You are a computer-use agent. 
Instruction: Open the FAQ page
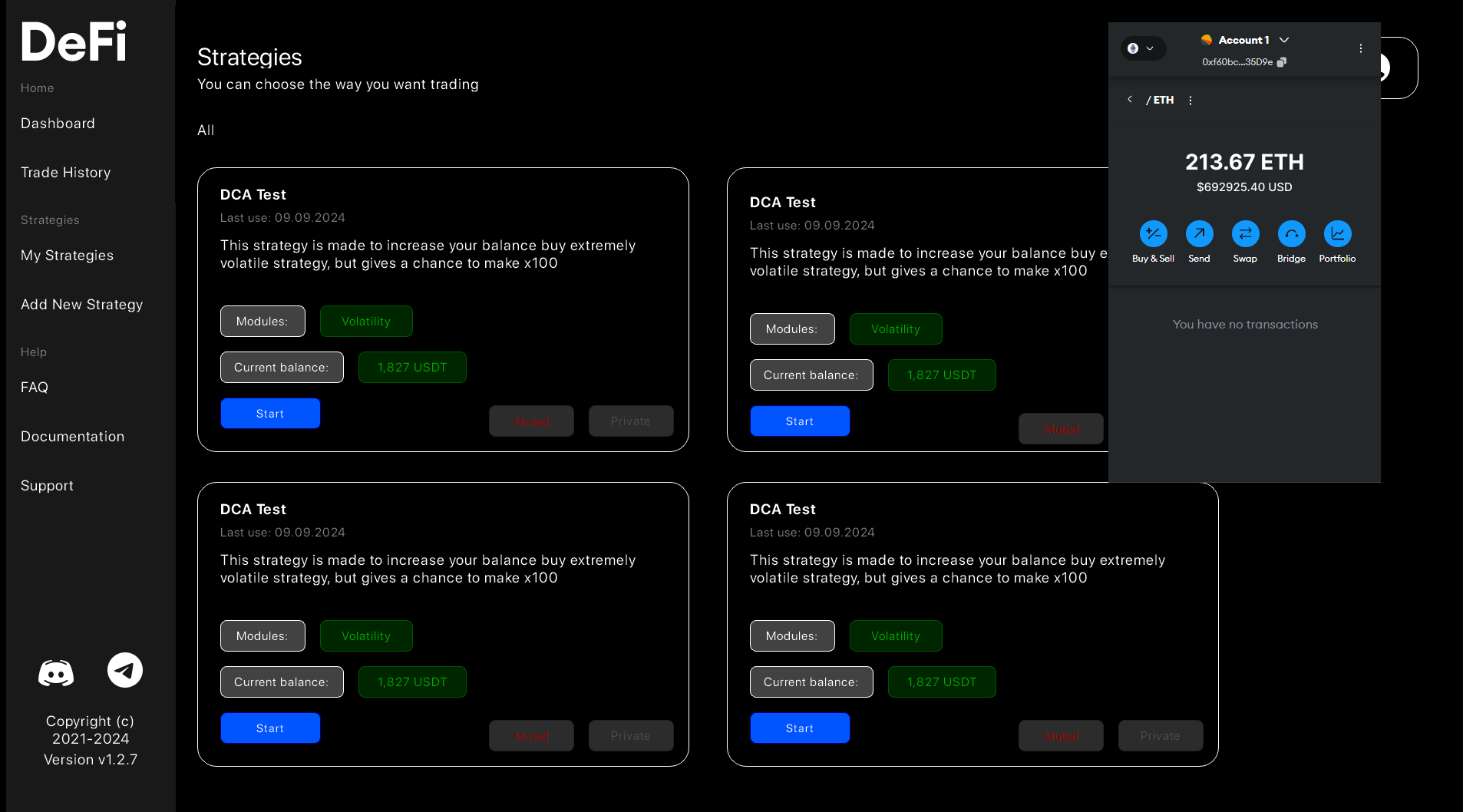tap(35, 388)
